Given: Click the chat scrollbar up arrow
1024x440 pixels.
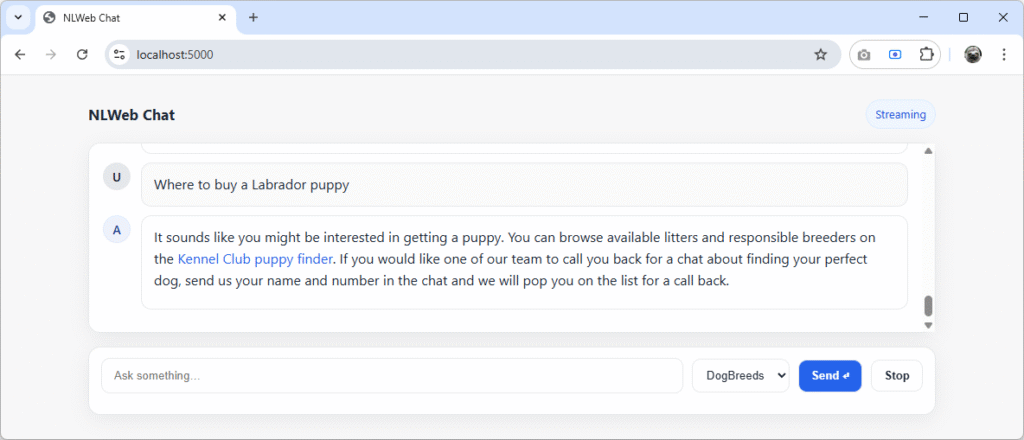Looking at the screenshot, I should 928,151.
